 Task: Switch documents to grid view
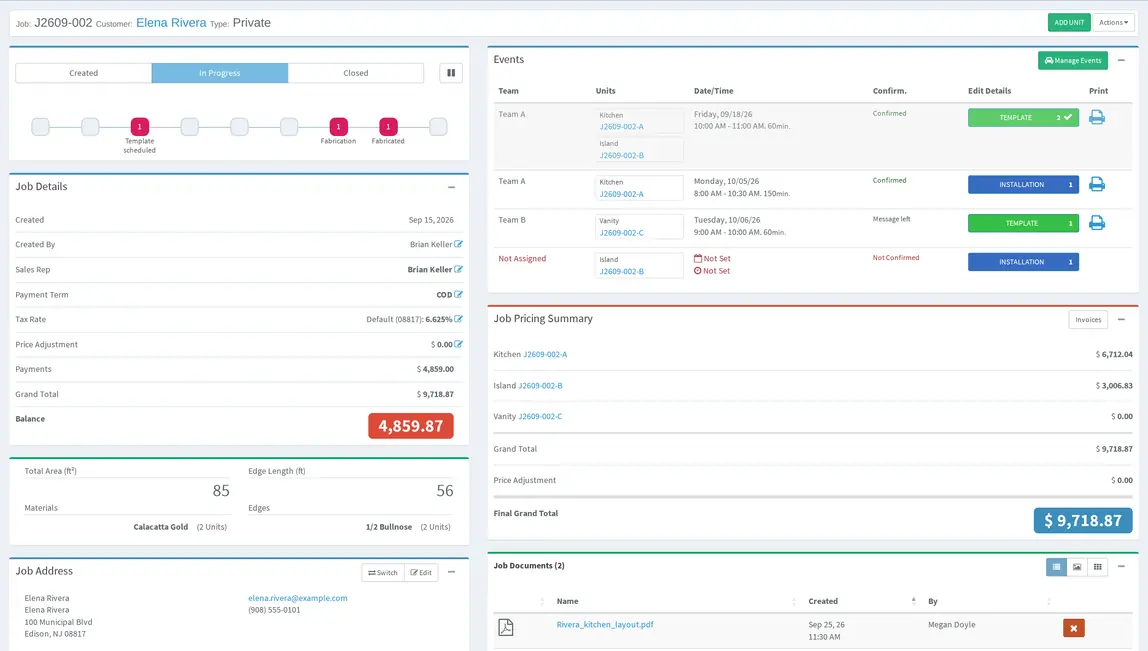coord(1097,567)
